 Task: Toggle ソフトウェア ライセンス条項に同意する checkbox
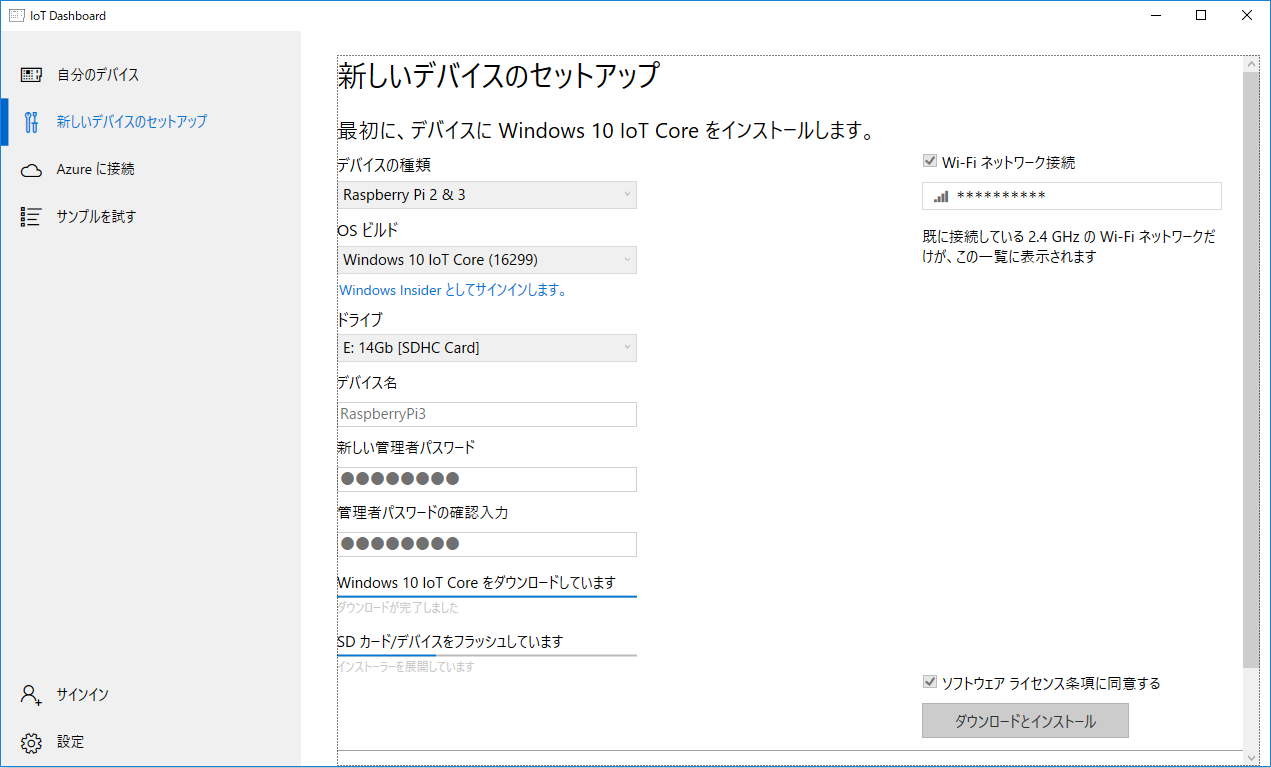click(930, 682)
